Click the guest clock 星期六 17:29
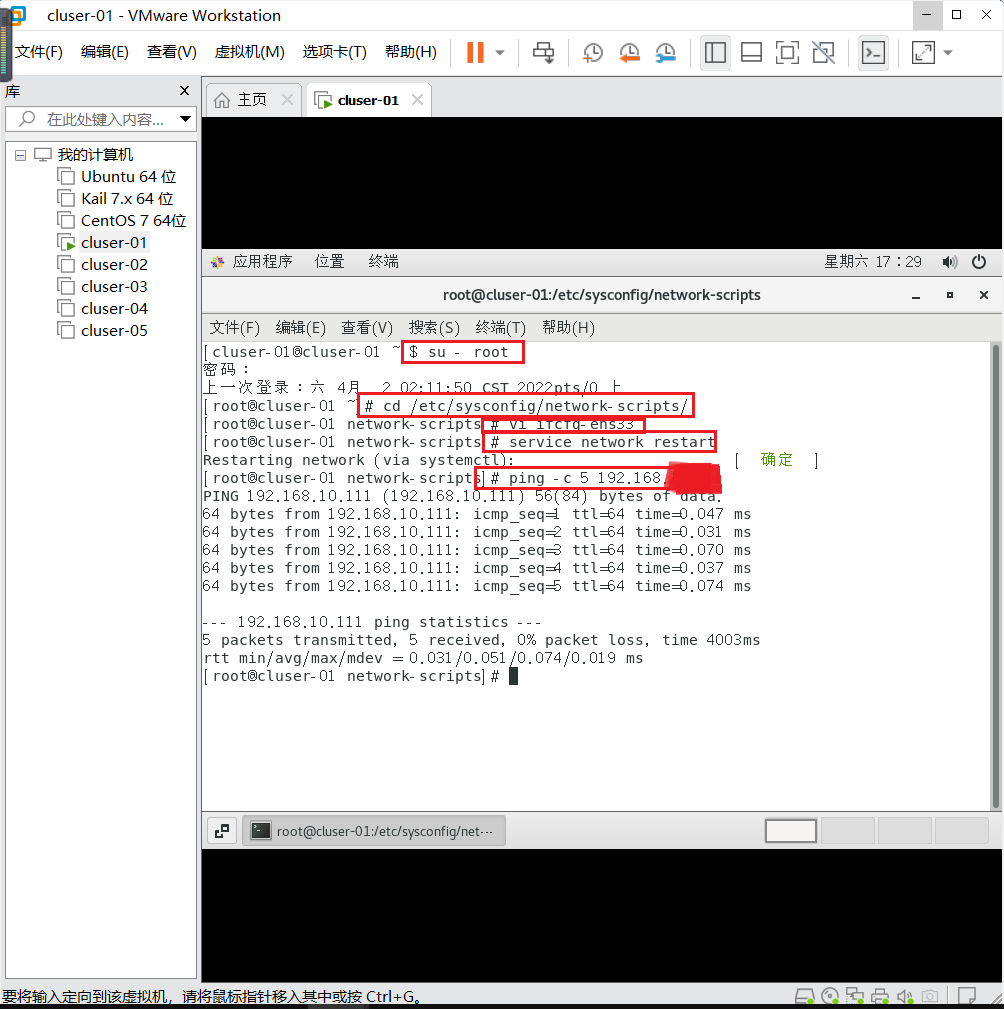This screenshot has width=1004, height=1009. 873,262
